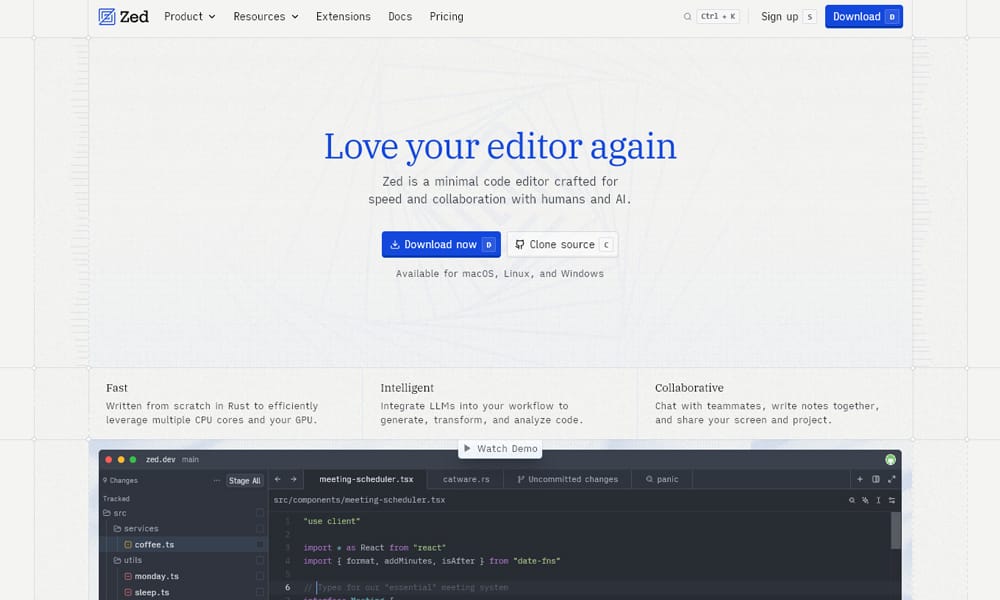Click the play icon on Watch Demo

pos(467,448)
